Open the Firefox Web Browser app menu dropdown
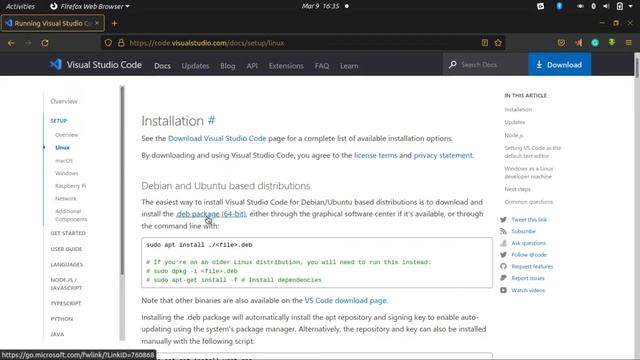 click(x=90, y=7)
